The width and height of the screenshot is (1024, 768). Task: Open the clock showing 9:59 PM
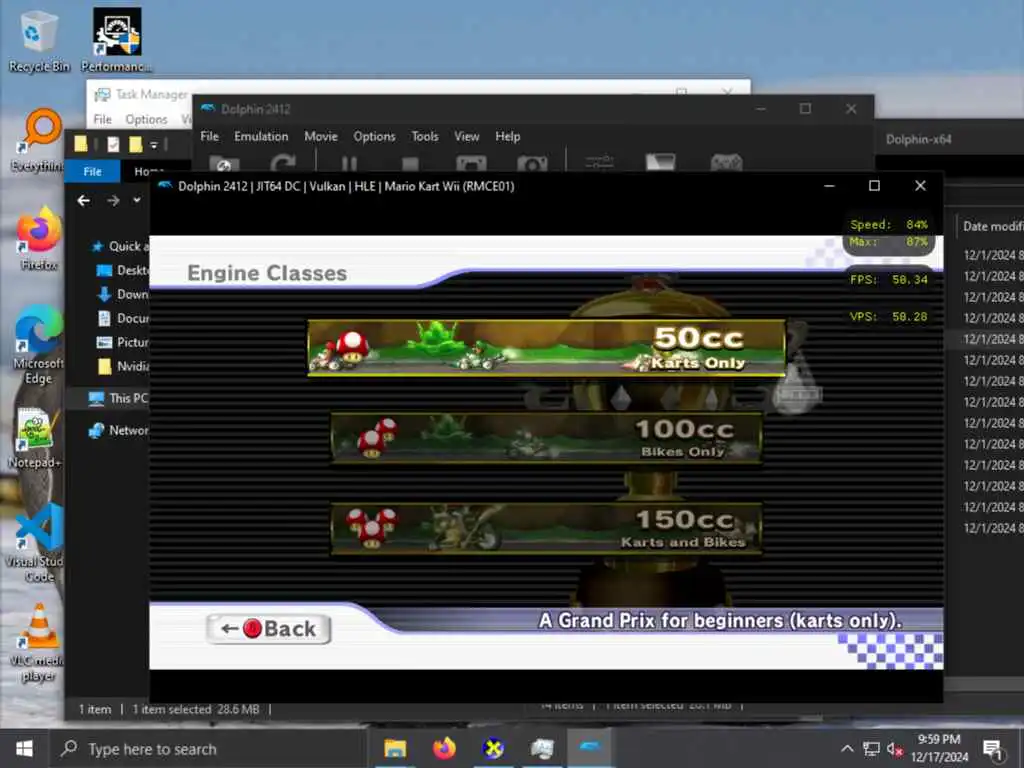click(x=939, y=748)
